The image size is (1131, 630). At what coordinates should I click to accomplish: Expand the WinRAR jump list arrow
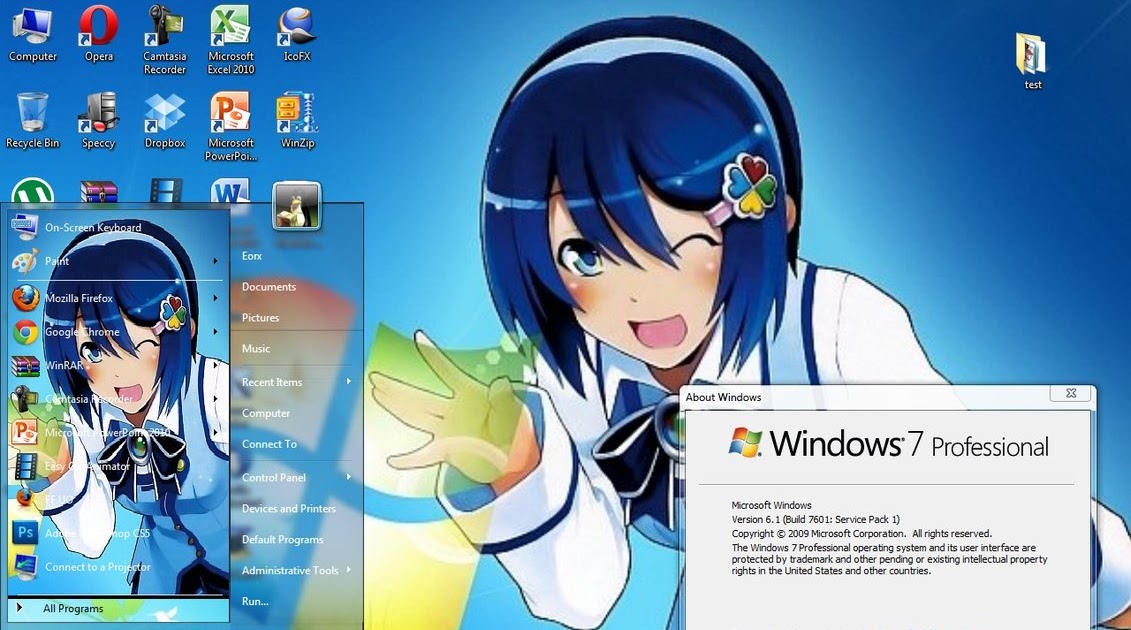click(x=216, y=365)
